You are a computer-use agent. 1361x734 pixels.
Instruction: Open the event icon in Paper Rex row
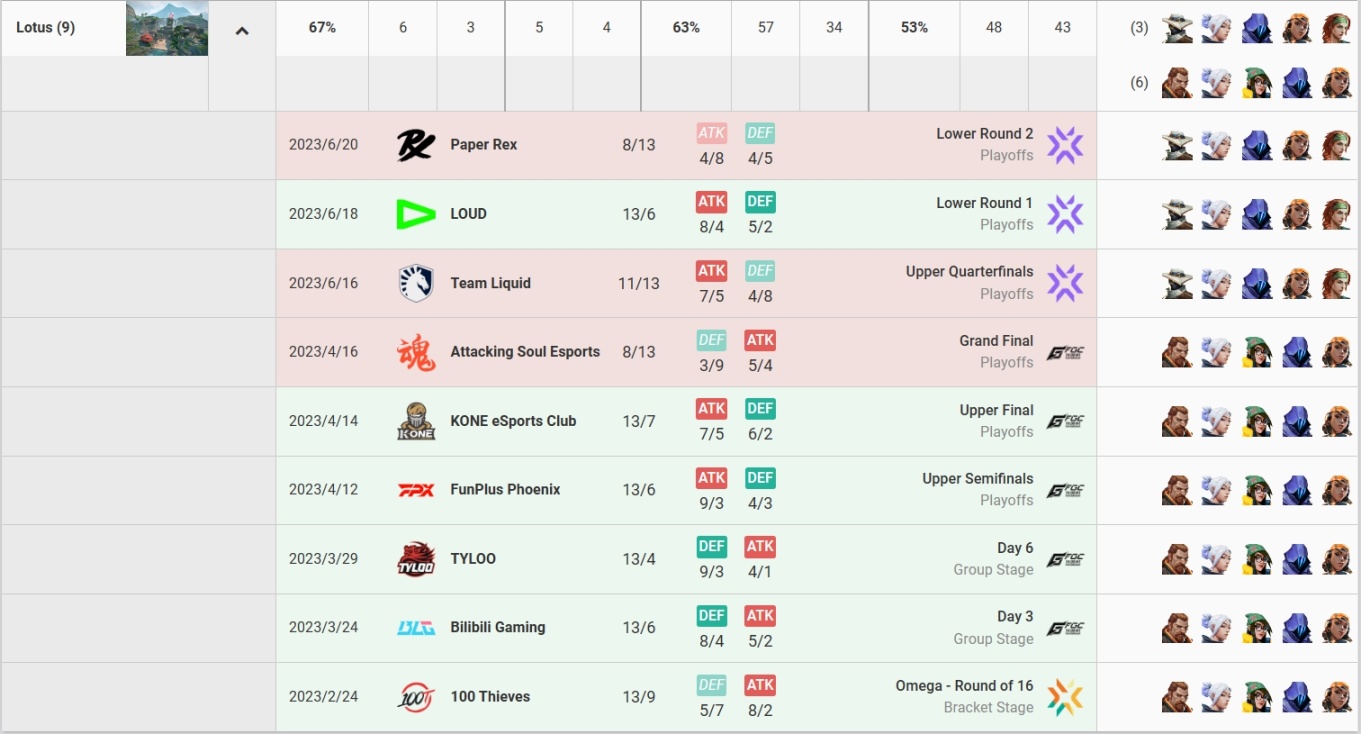(1065, 145)
